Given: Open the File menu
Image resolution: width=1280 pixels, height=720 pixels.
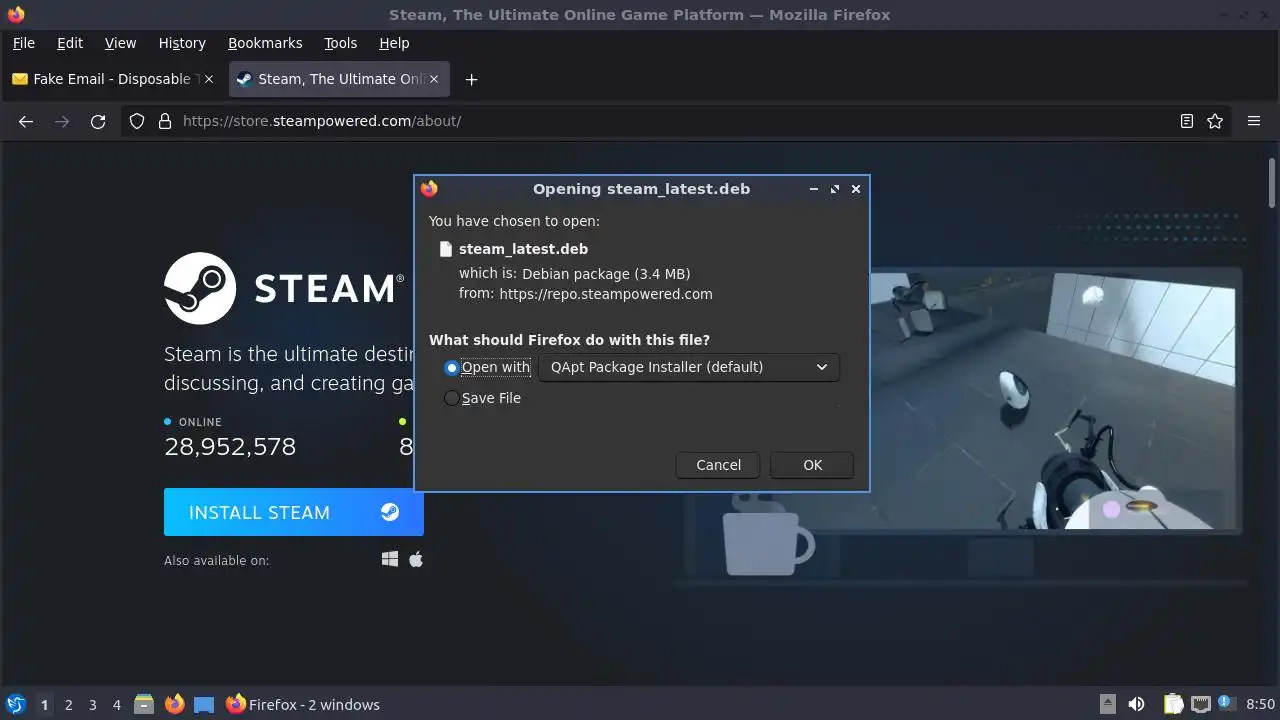Looking at the screenshot, I should [x=23, y=43].
